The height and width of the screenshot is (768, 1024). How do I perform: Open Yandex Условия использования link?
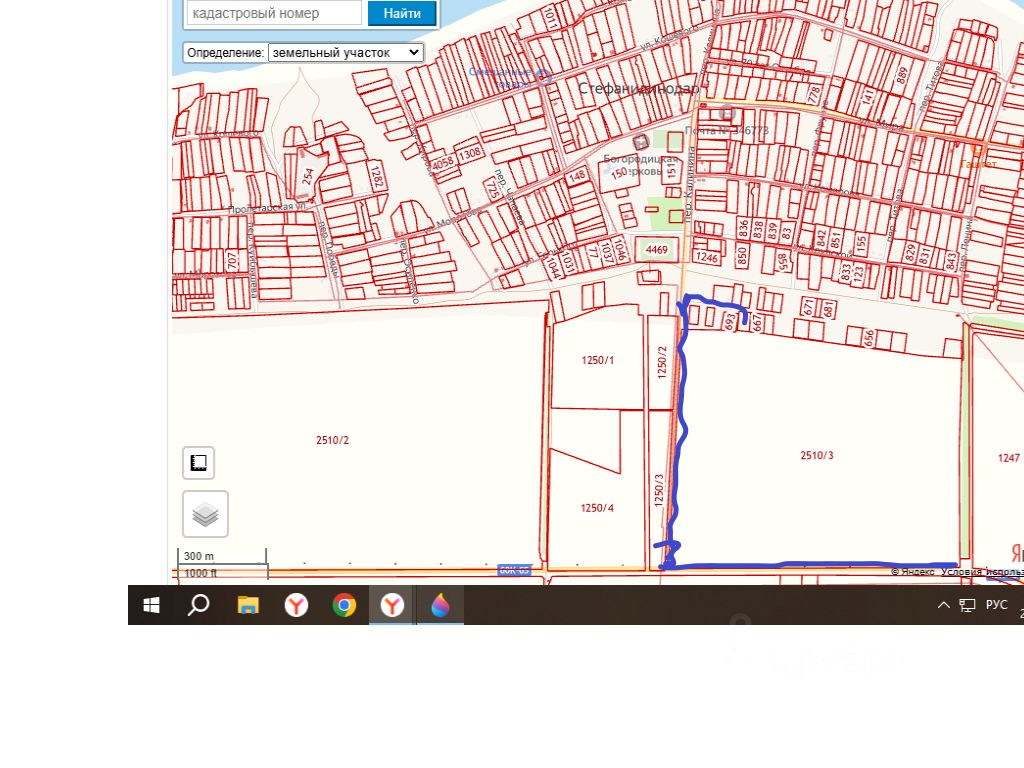982,572
